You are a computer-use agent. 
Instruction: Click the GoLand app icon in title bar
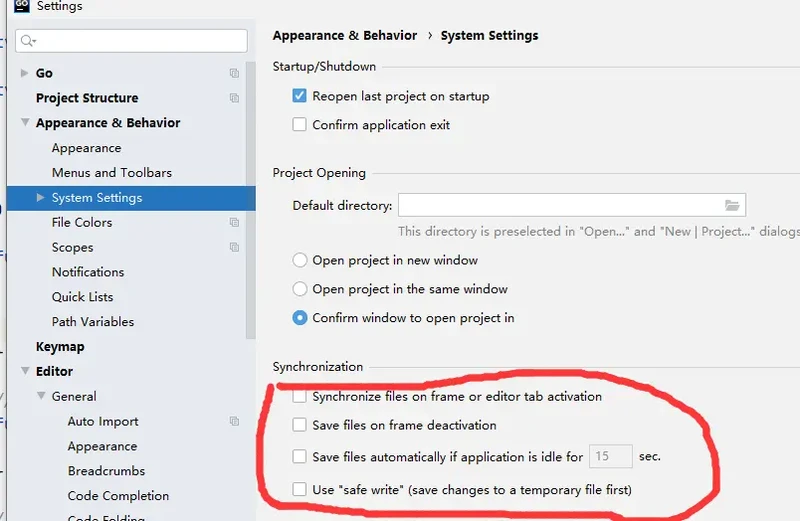pyautogui.click(x=21, y=6)
